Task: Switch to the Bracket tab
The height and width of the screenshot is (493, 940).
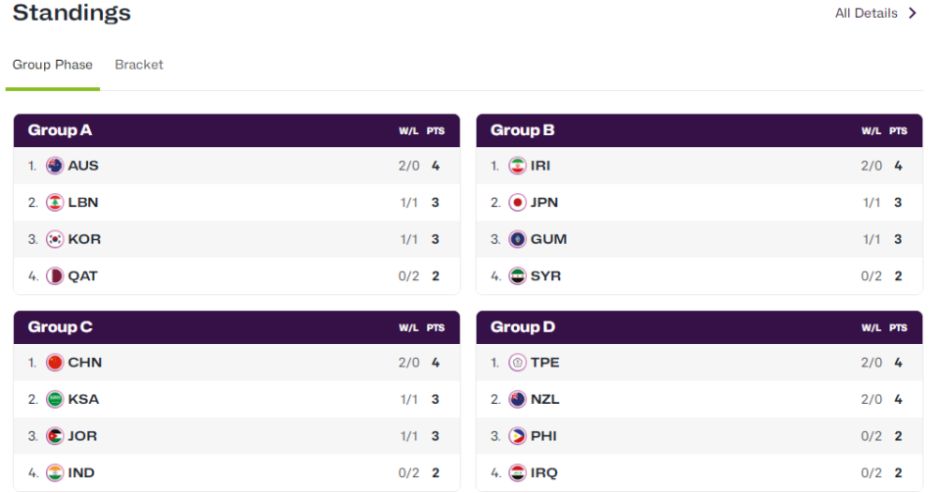Action: tap(139, 65)
